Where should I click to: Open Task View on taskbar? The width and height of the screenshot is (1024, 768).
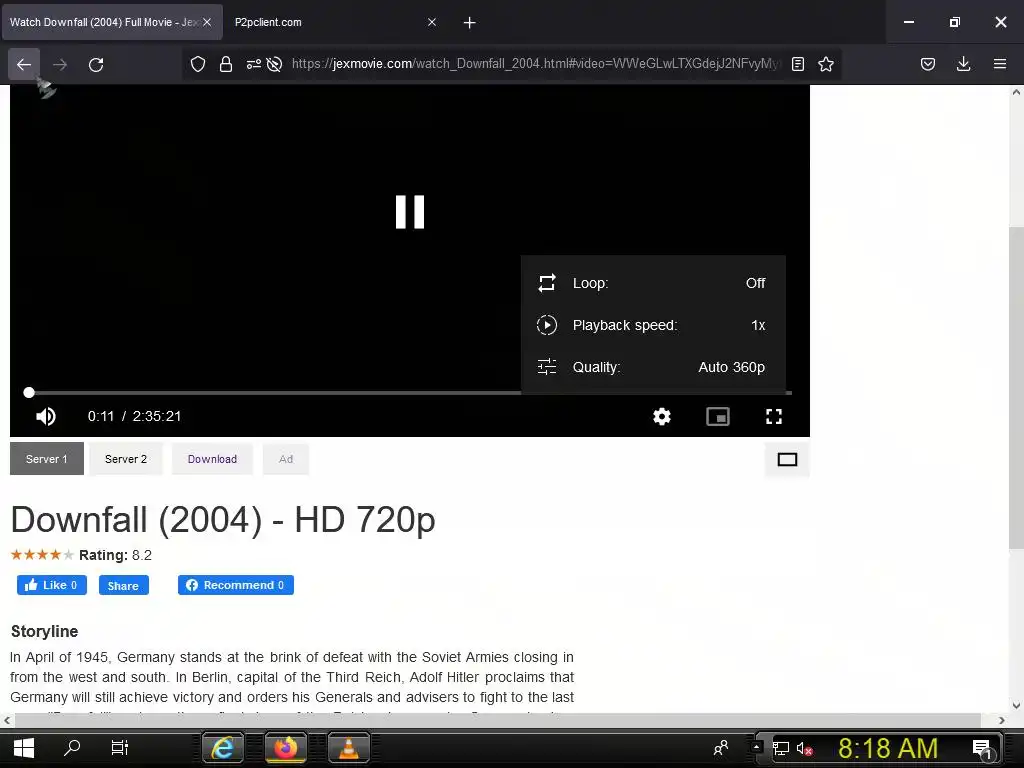tap(120, 748)
